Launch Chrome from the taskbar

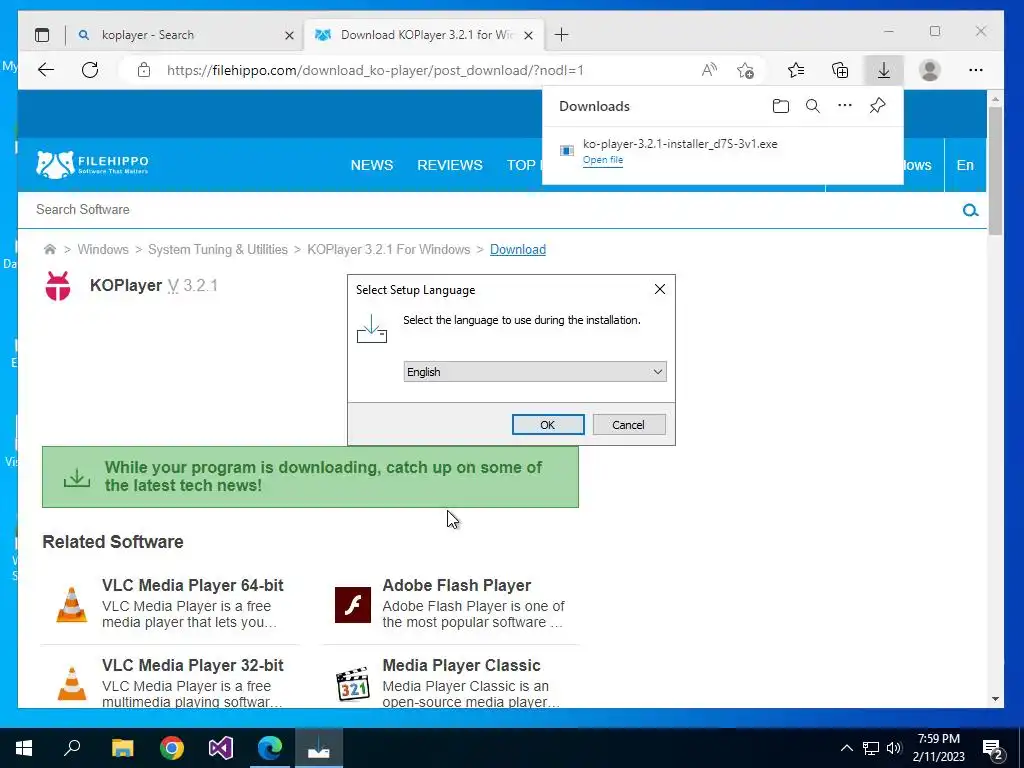(172, 748)
